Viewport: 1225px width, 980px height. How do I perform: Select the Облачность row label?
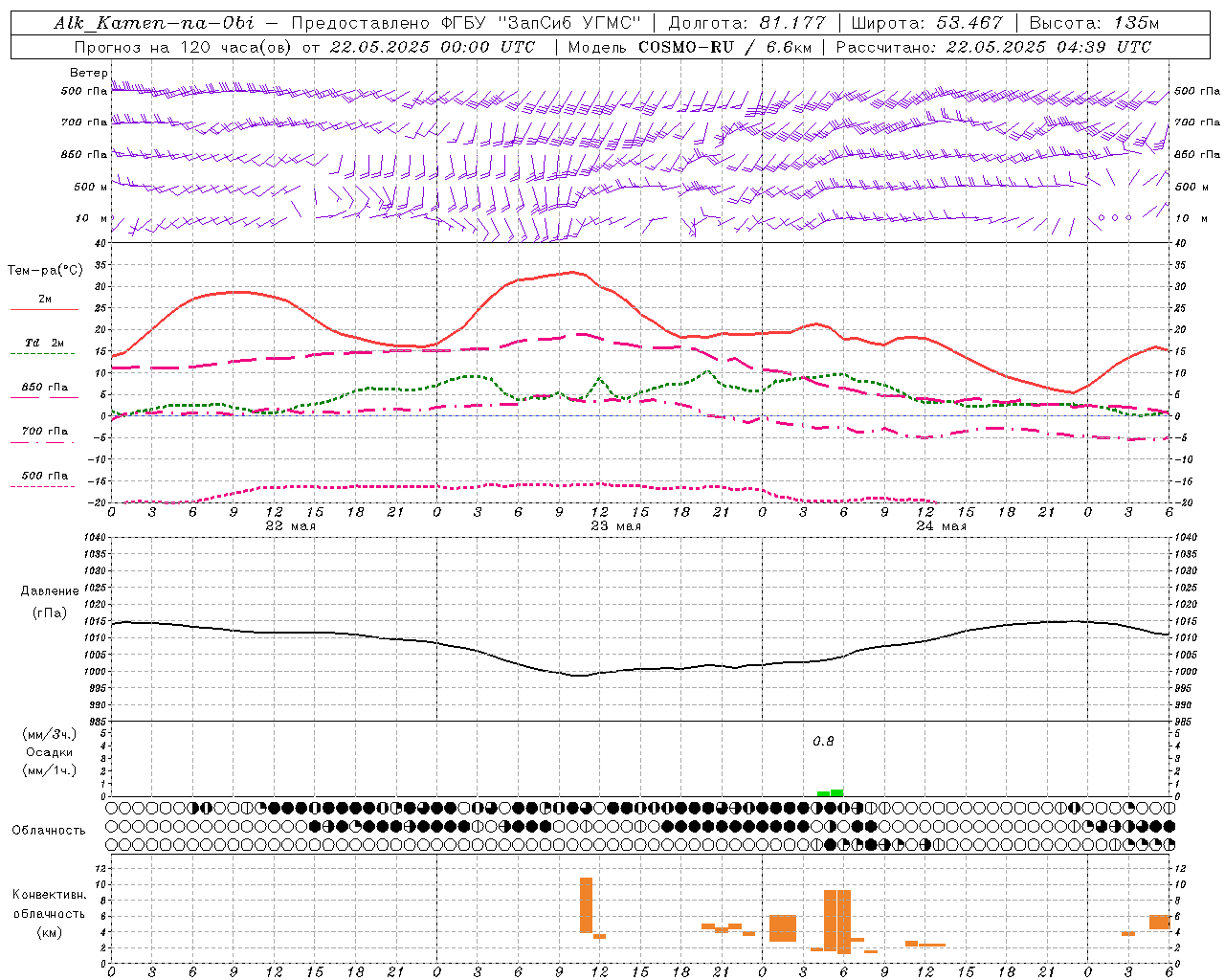49,831
